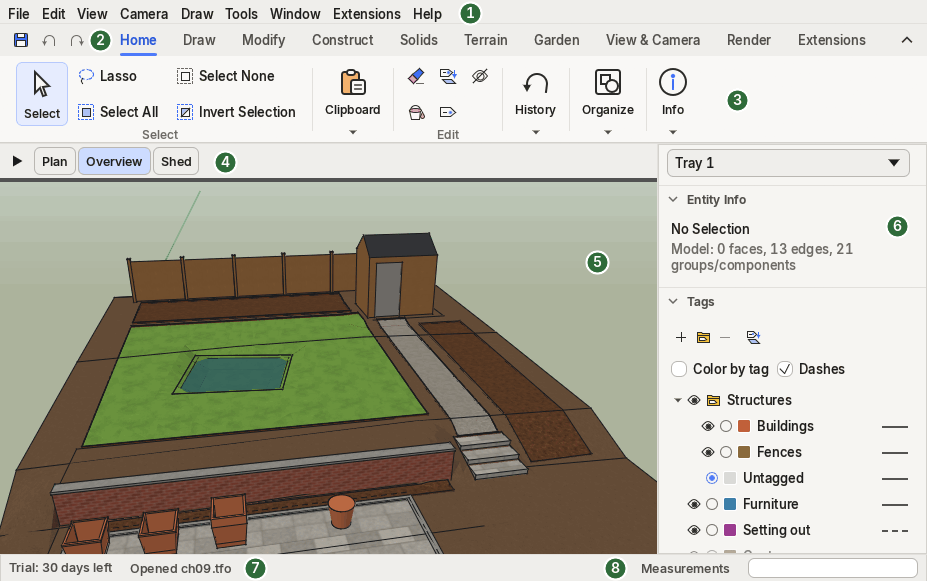Click tag-assign icon in Tags toolbar
The width and height of the screenshot is (927, 581).
(753, 337)
